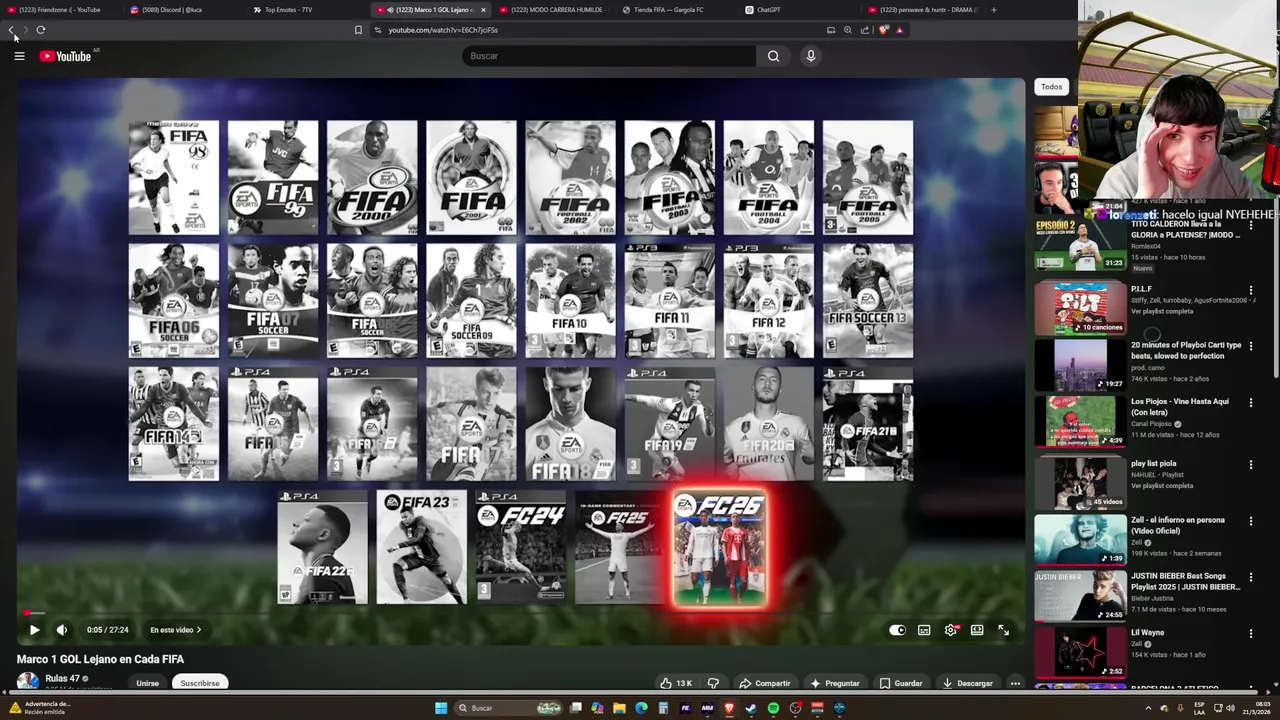Bookmark the page via the address-bar bookmark icon

click(x=358, y=30)
